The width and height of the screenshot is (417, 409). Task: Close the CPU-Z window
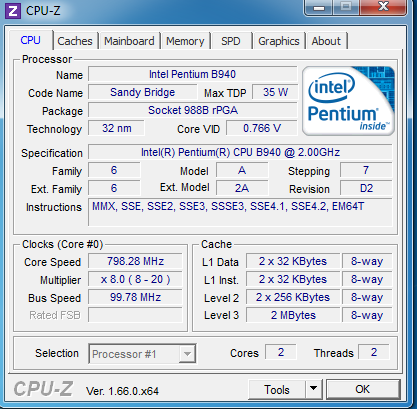pos(383,7)
